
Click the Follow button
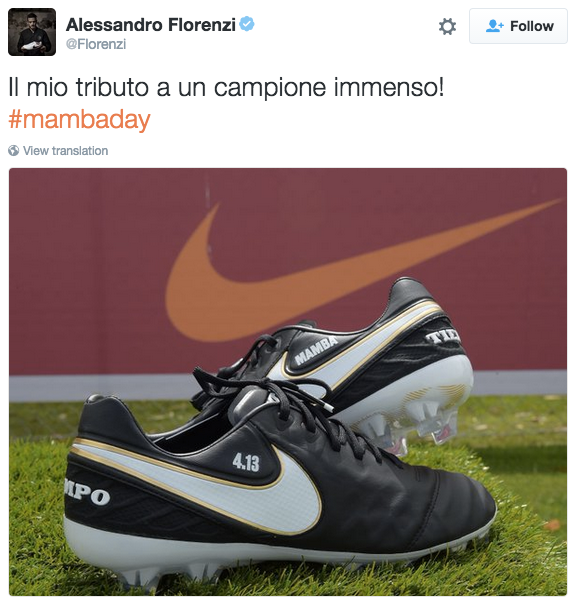tap(518, 26)
